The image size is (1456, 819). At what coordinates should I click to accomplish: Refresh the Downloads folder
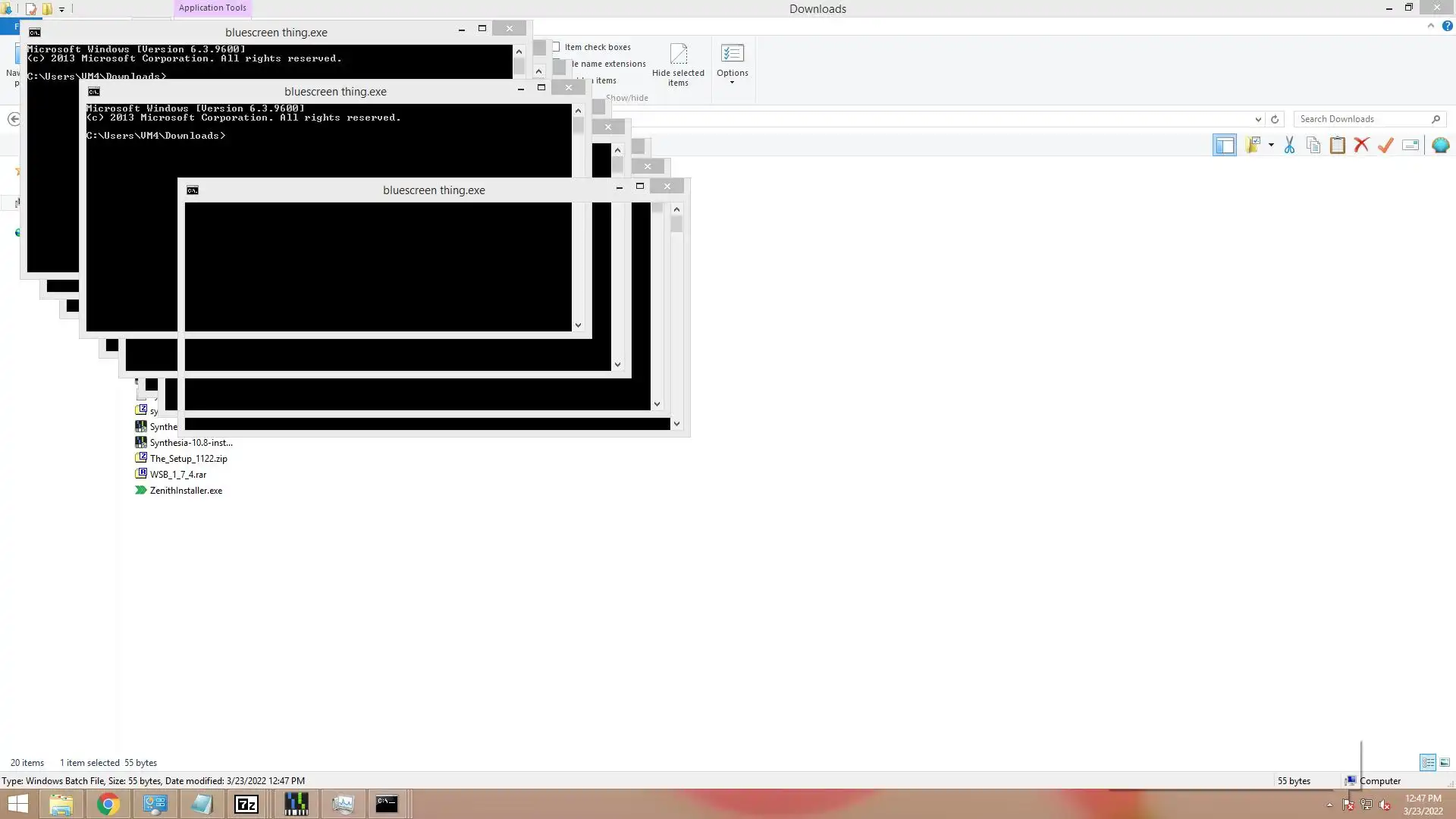click(x=1275, y=119)
